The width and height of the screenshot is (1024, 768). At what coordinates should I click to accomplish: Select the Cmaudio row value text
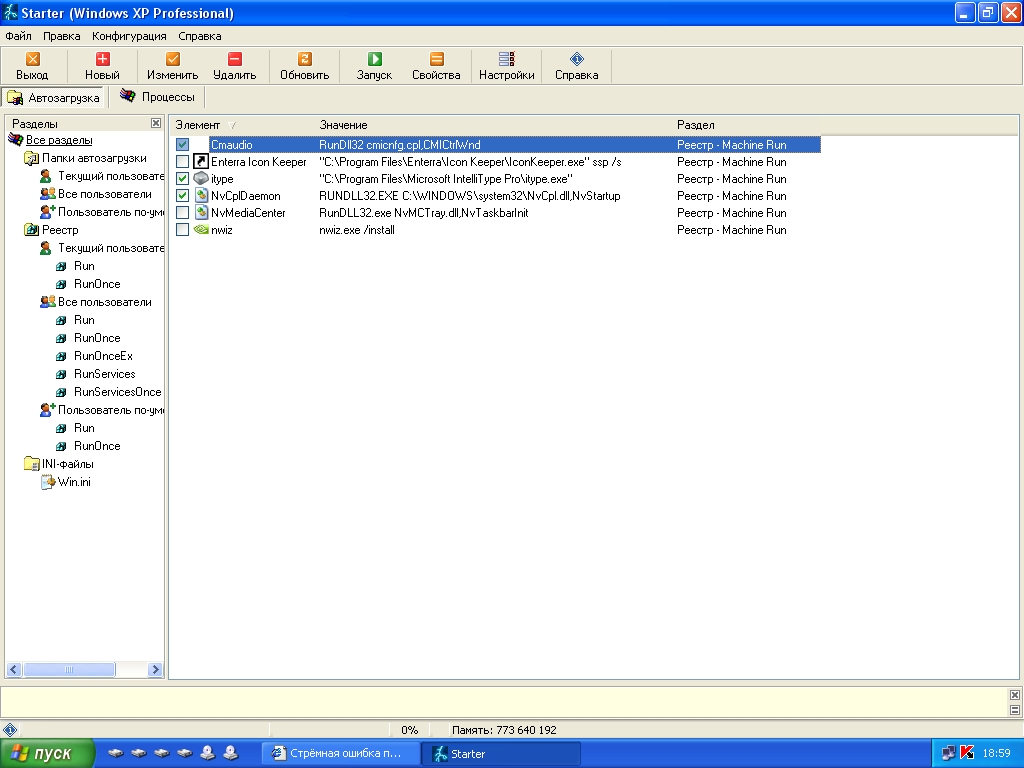click(400, 144)
